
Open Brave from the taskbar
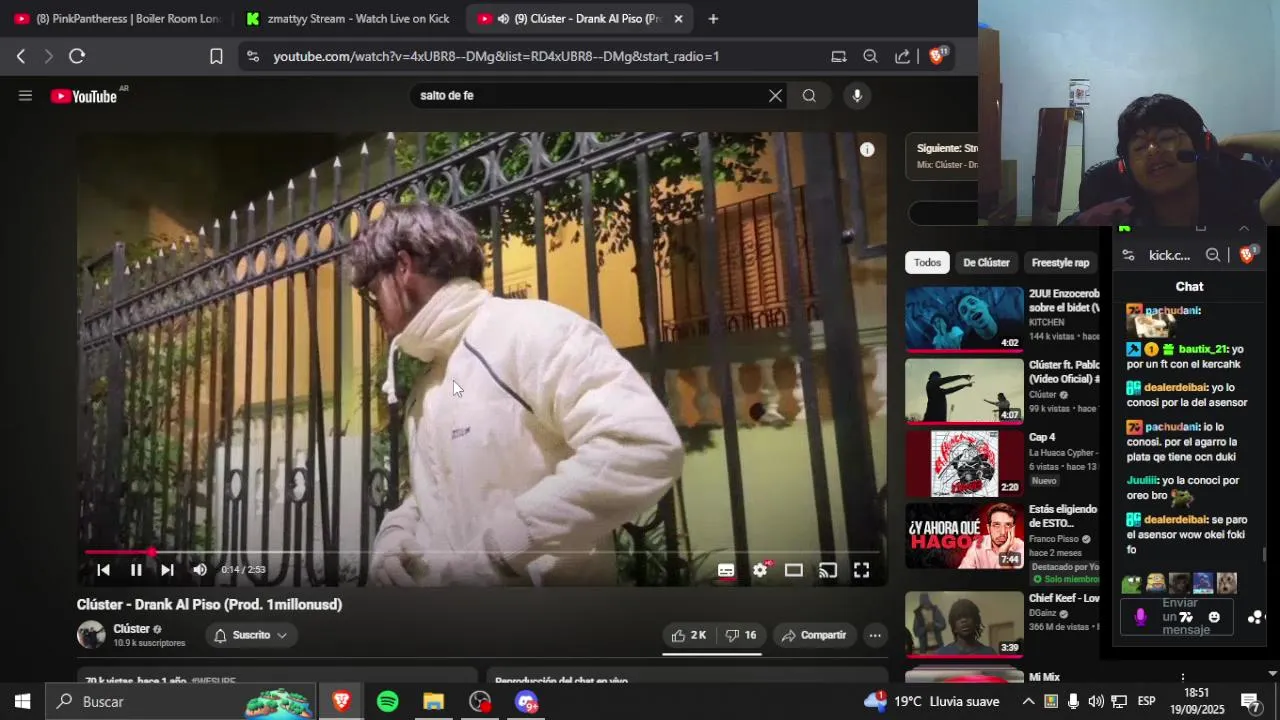(x=341, y=702)
